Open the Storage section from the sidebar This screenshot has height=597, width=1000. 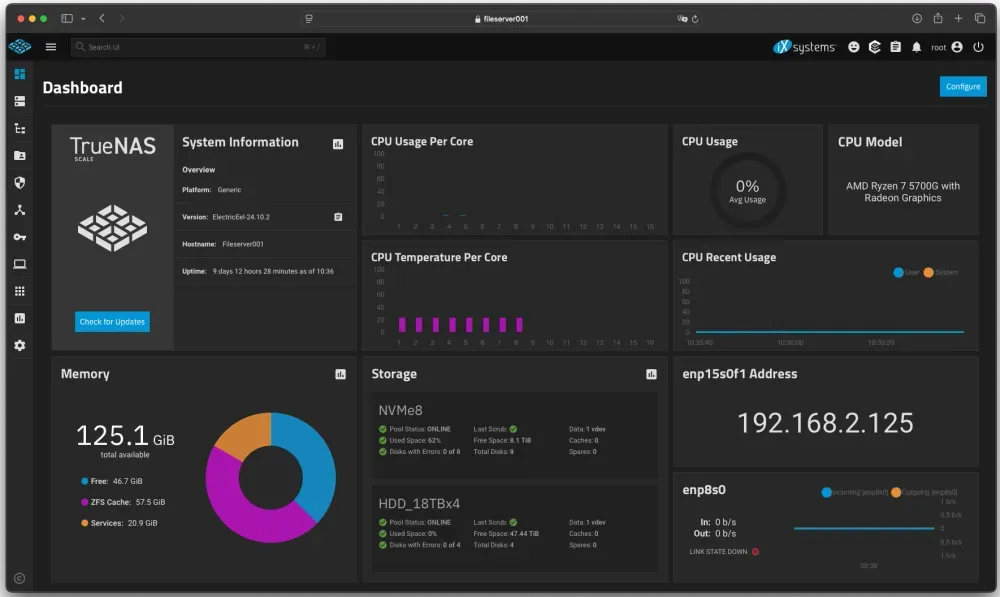[x=19, y=100]
